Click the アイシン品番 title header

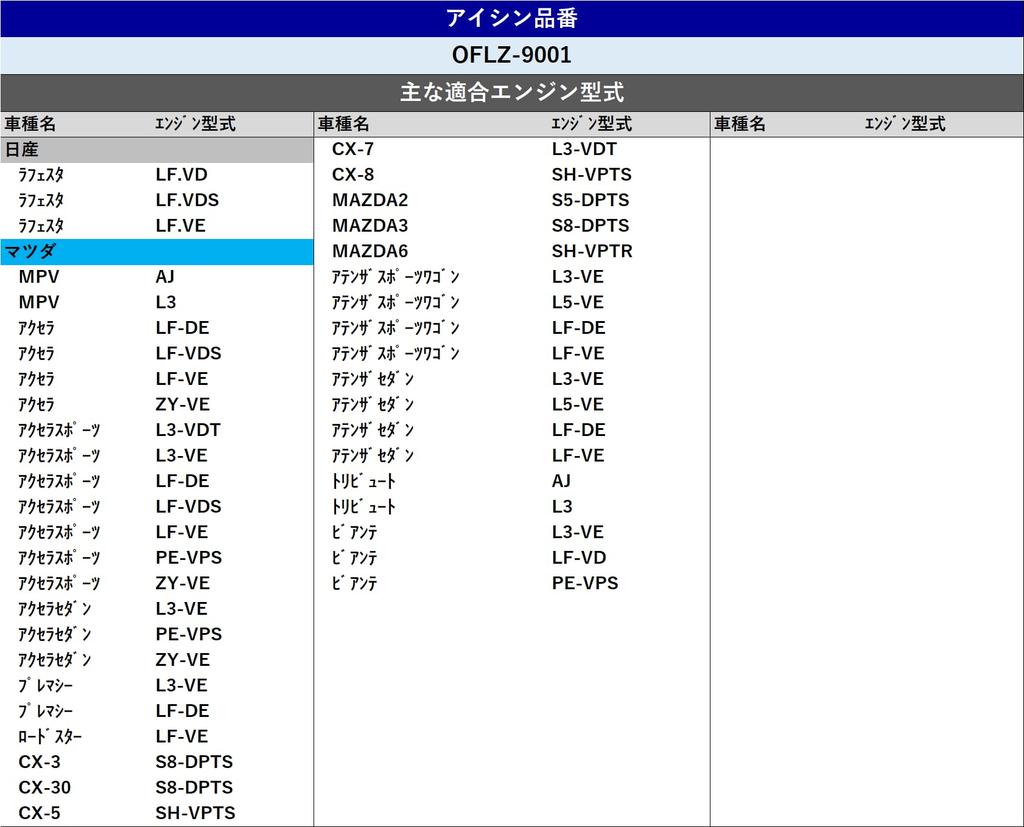pyautogui.click(x=511, y=18)
